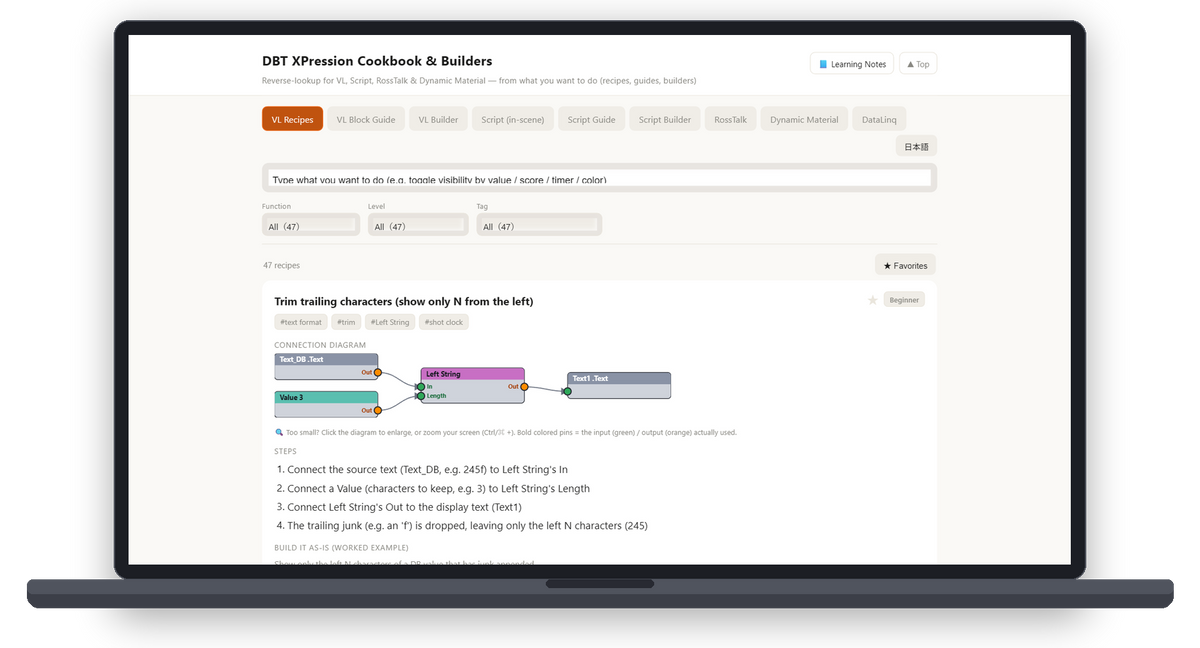Screen dimensions: 1200x648
Task: Click the Value 3 node in diagram
Action: (326, 404)
